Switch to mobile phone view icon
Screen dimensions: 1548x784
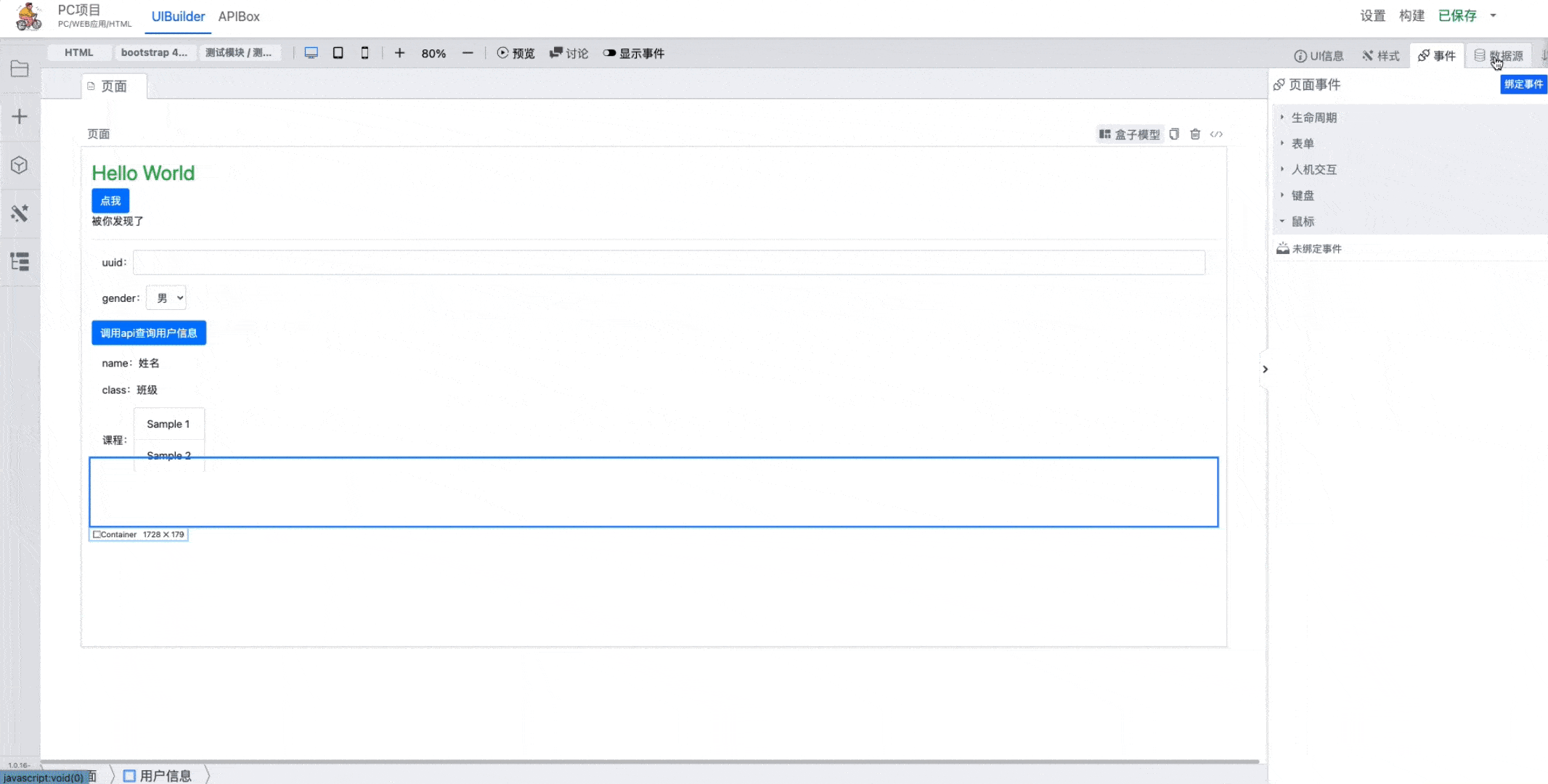(x=364, y=53)
